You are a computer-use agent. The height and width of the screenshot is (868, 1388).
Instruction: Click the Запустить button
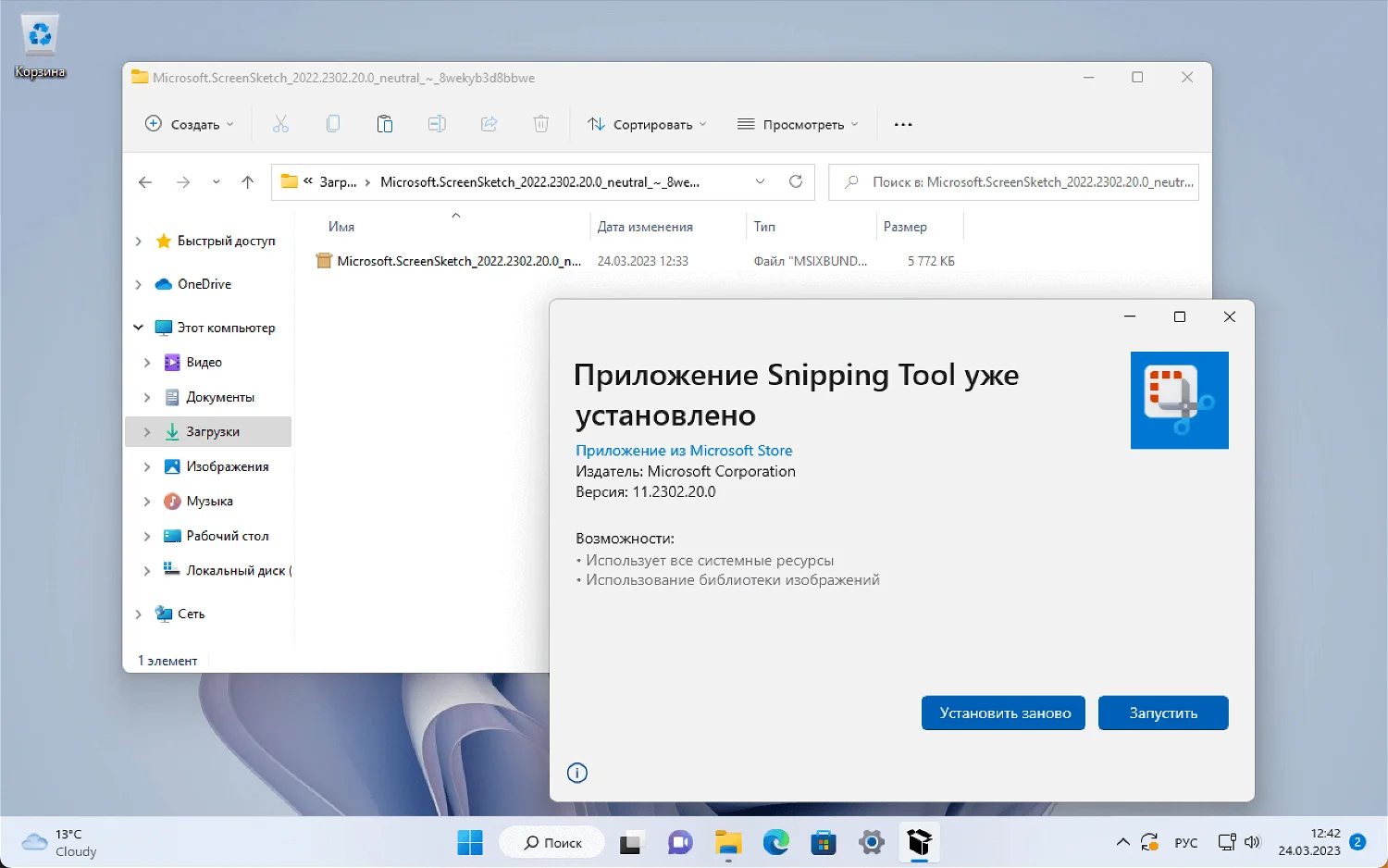pyautogui.click(x=1162, y=713)
